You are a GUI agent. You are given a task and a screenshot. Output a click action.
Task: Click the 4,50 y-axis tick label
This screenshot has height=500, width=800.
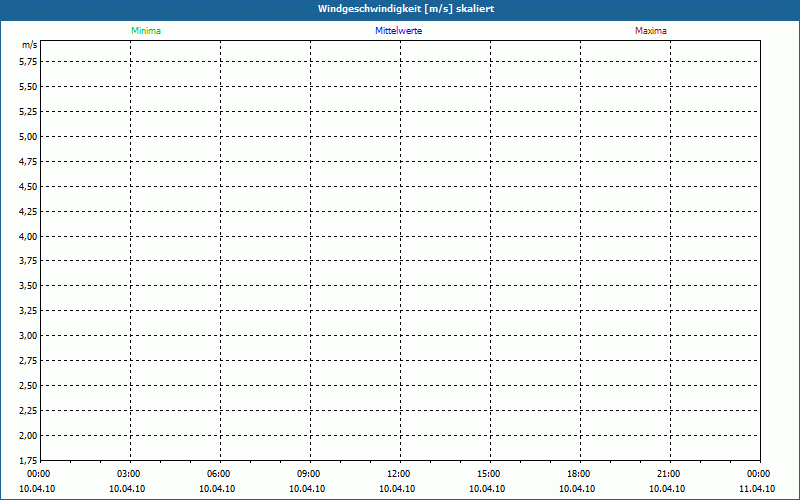(x=28, y=186)
